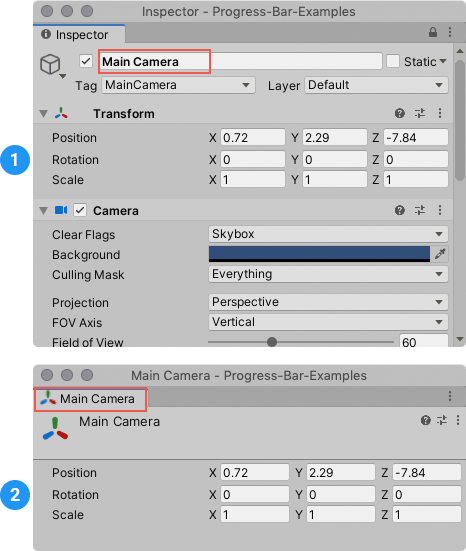Open the Main Camera window help icon
This screenshot has height=551, width=466.
click(x=426, y=420)
